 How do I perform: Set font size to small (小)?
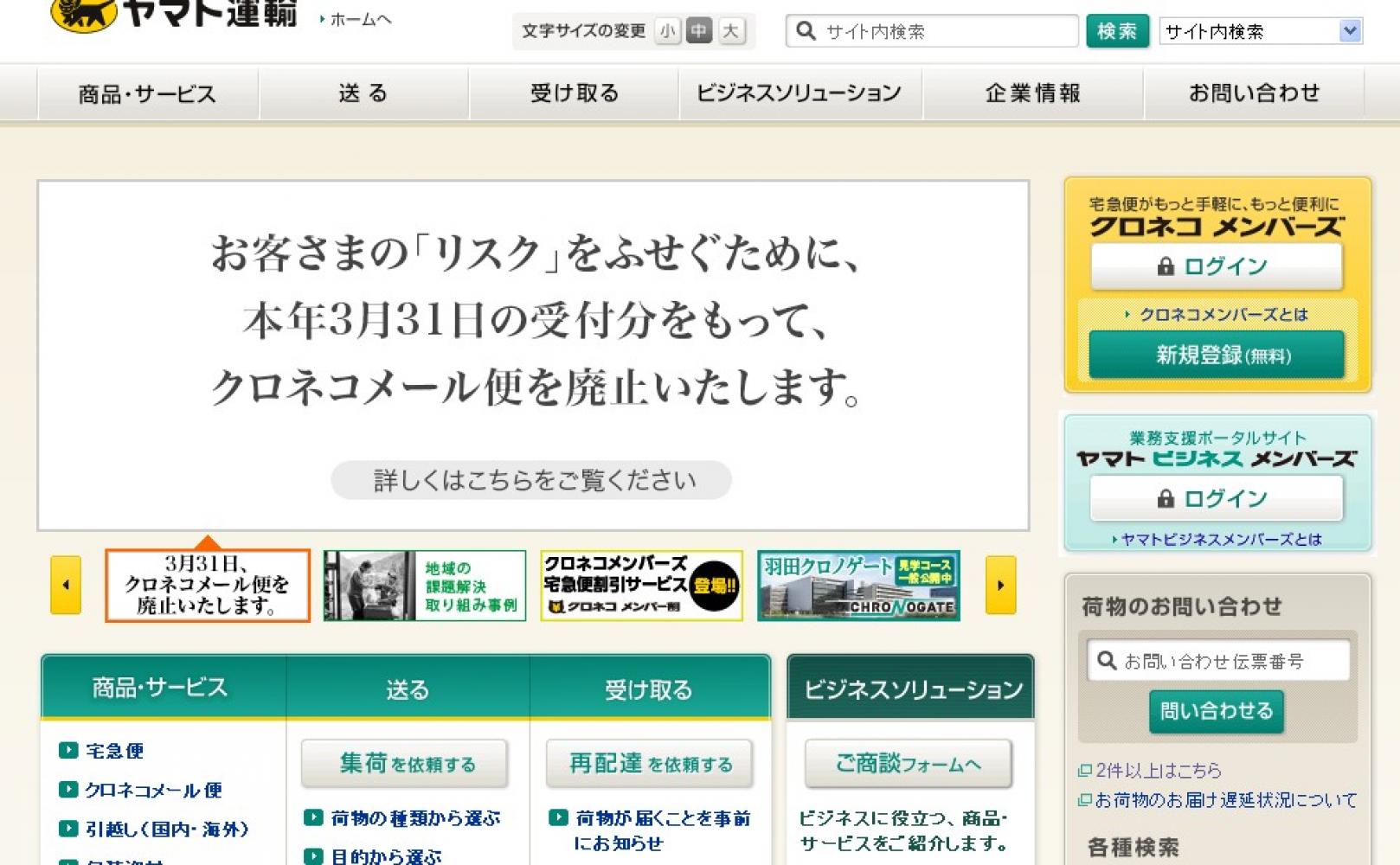tap(667, 31)
